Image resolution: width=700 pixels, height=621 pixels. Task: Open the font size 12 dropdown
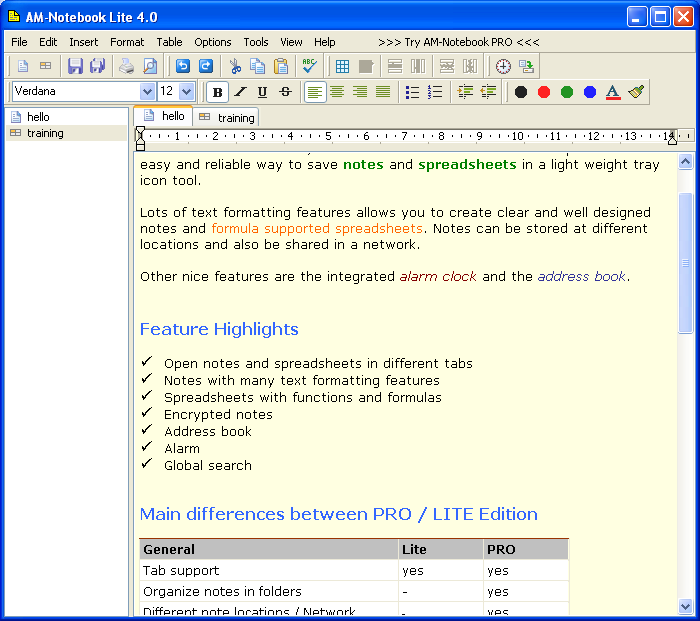pos(187,92)
